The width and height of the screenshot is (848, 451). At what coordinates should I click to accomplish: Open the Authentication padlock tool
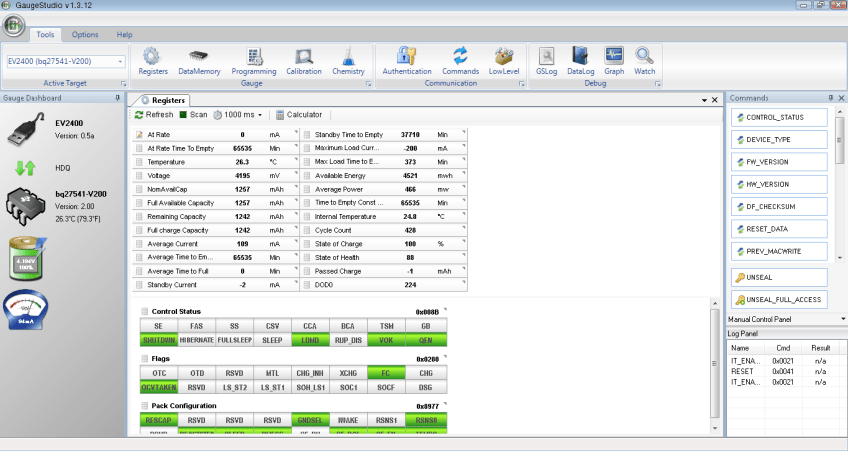click(407, 61)
